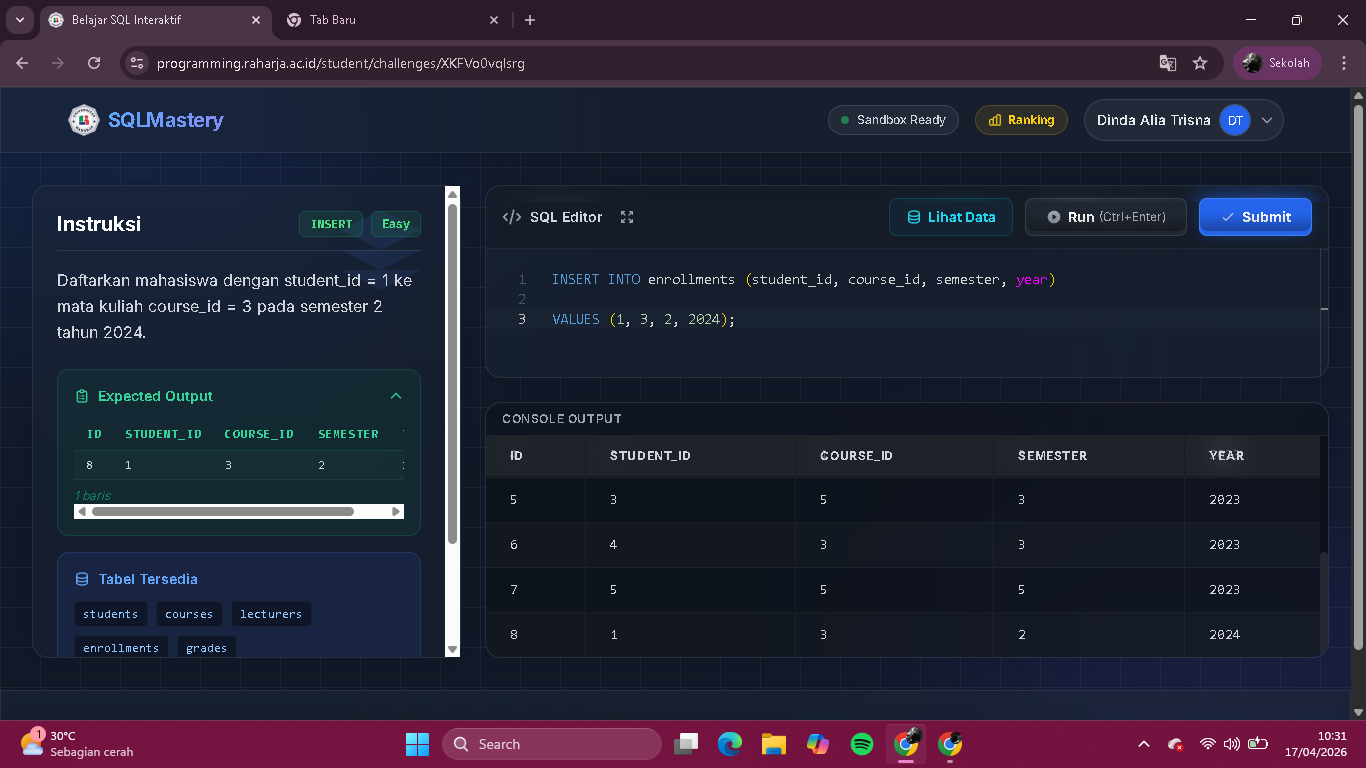
Task: Expand the SQL editor to fullscreen
Action: pos(627,217)
